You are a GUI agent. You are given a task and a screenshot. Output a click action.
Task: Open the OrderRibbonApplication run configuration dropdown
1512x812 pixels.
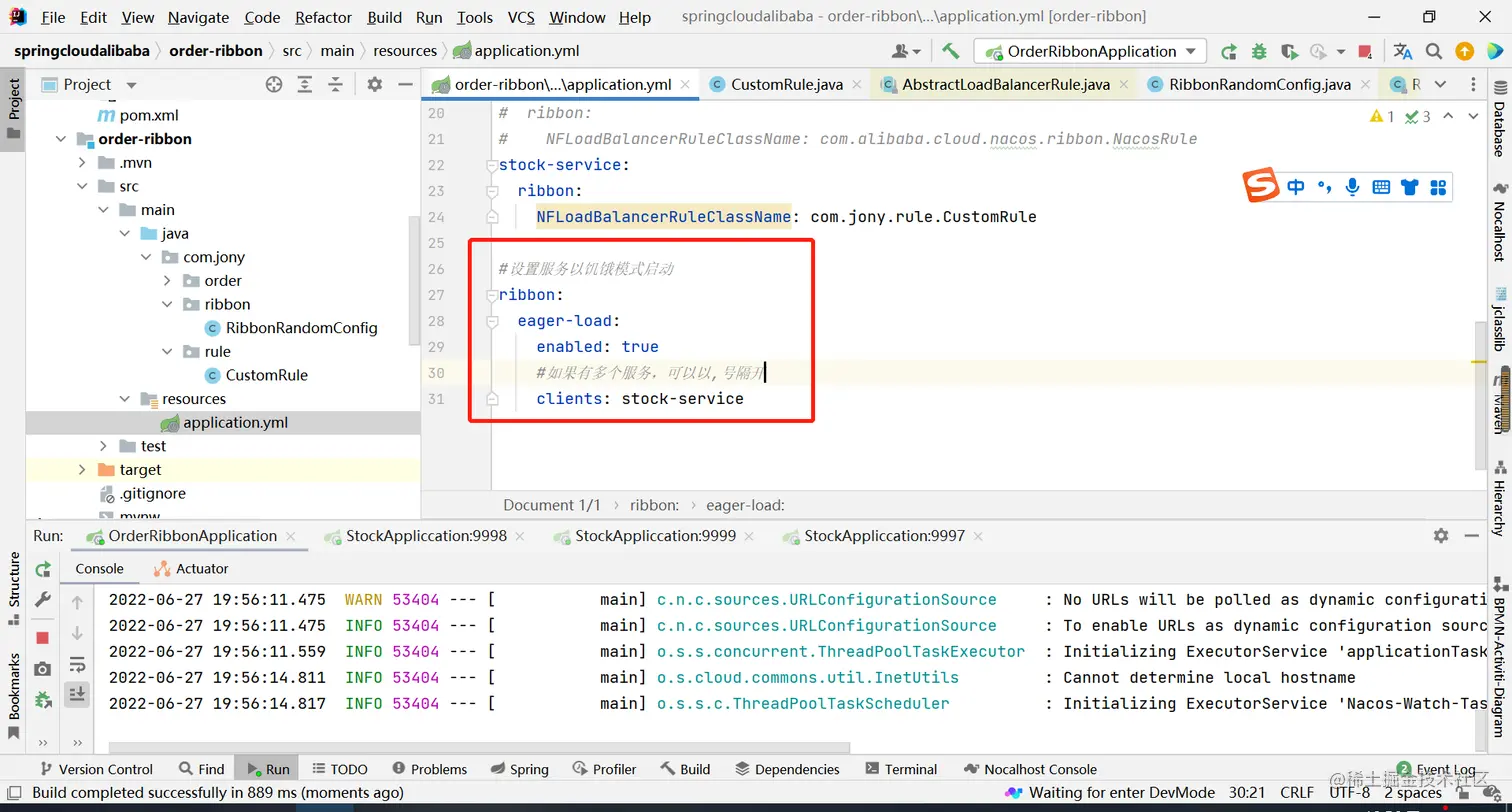[x=1091, y=51]
